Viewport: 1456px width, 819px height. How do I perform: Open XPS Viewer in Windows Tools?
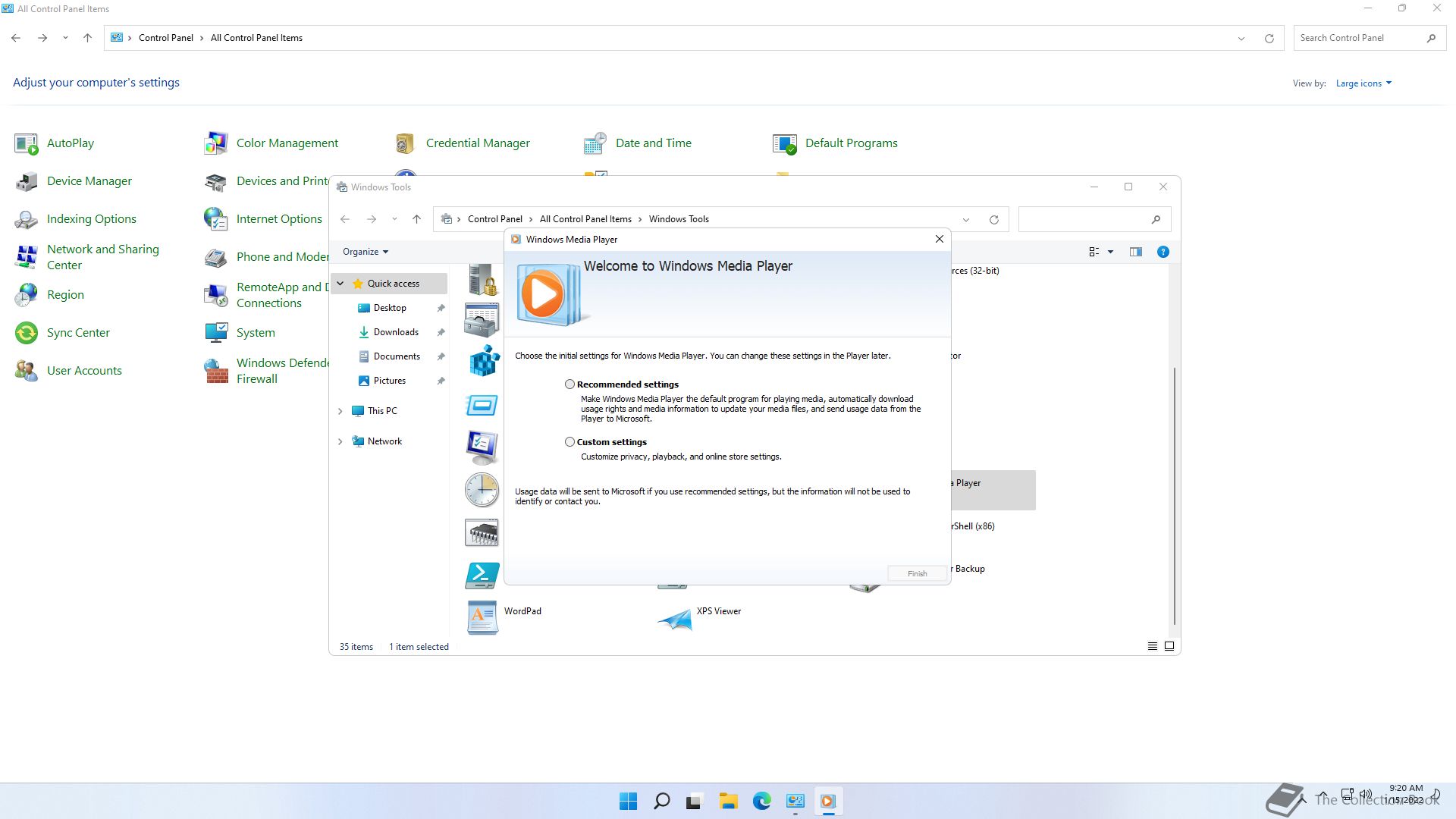tap(699, 617)
